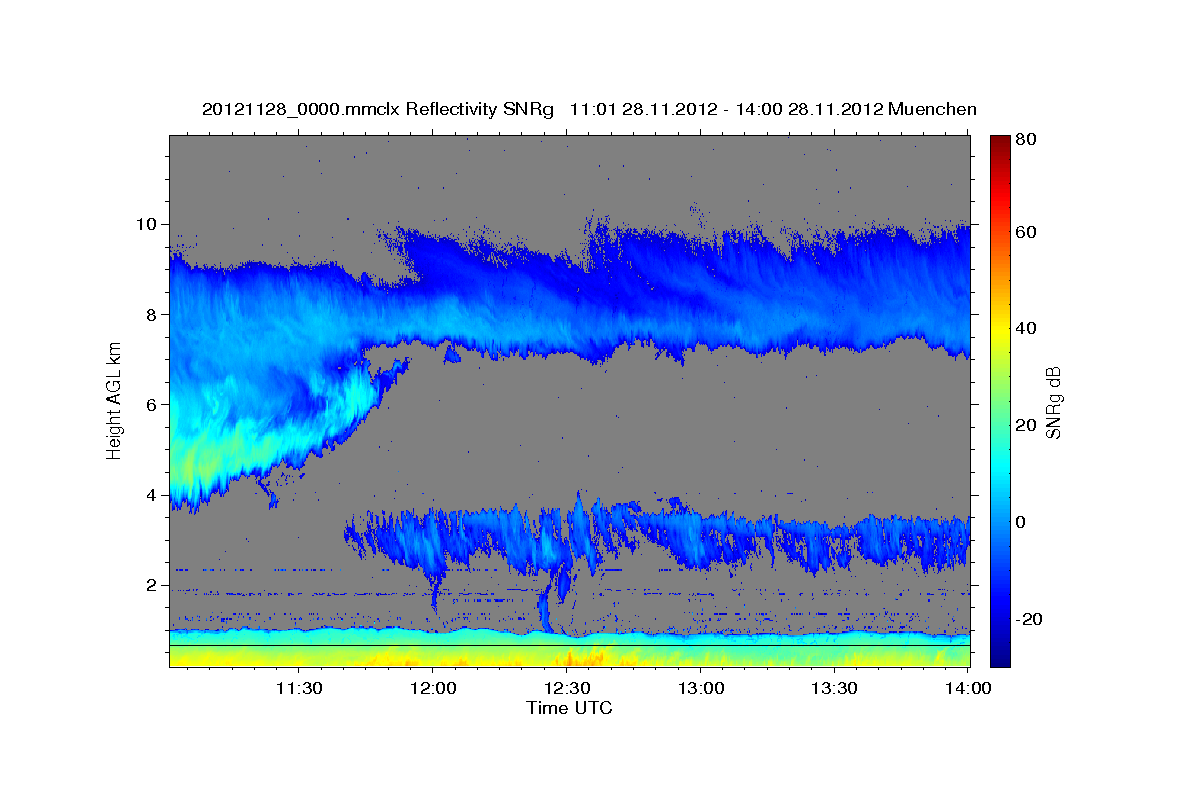Viewport: 1200px width, 800px height.
Task: Click the 'Time UTC' axis label
Action: (x=569, y=708)
